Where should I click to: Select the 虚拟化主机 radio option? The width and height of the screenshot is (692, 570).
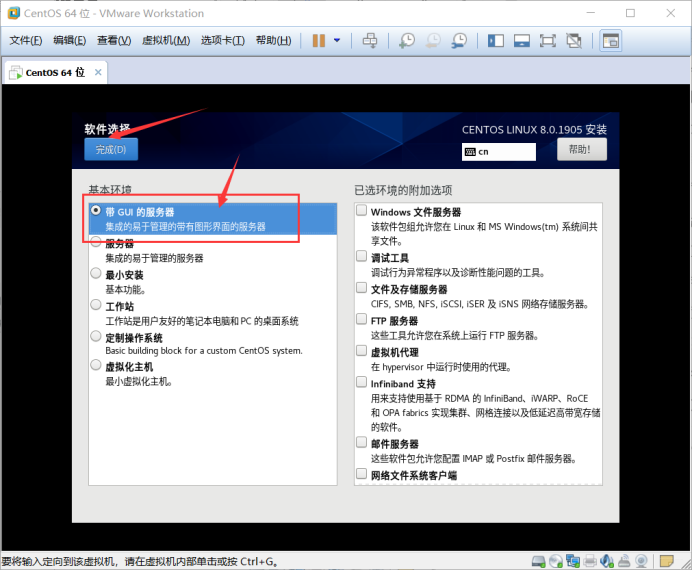[95, 365]
